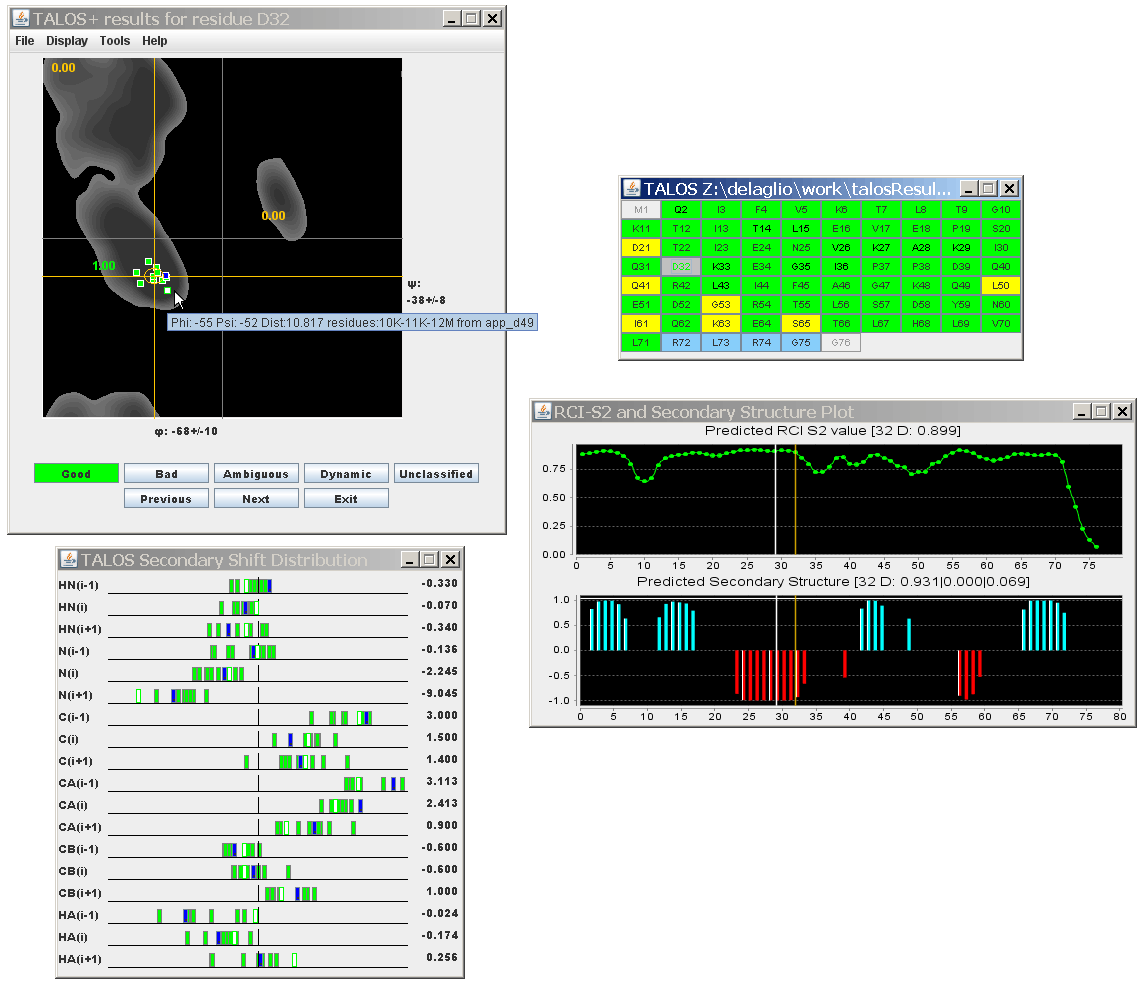Select green residue L71 cell
This screenshot has height=986, width=1144.
pyautogui.click(x=641, y=342)
